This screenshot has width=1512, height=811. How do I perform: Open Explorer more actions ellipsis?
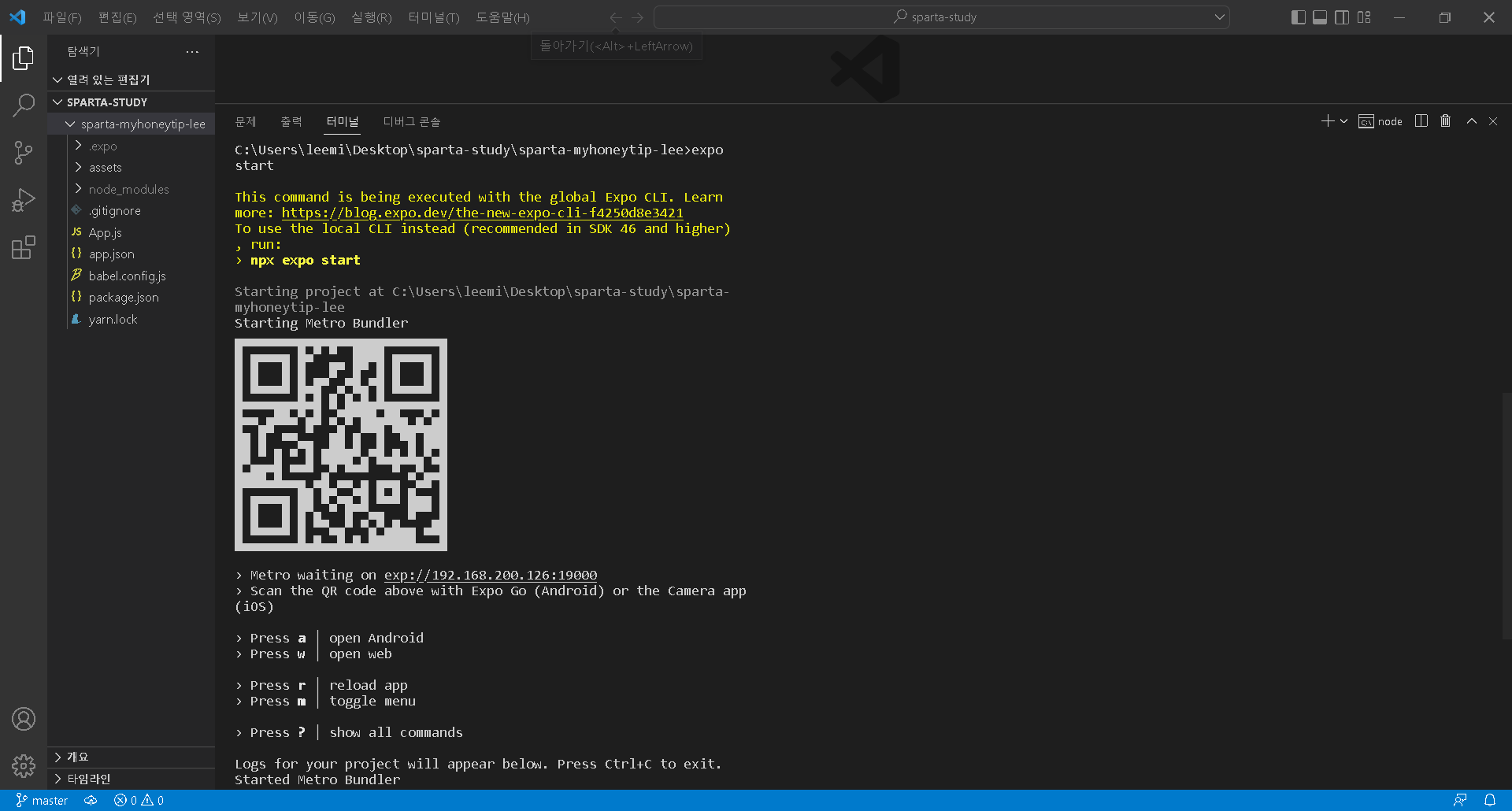click(x=192, y=52)
